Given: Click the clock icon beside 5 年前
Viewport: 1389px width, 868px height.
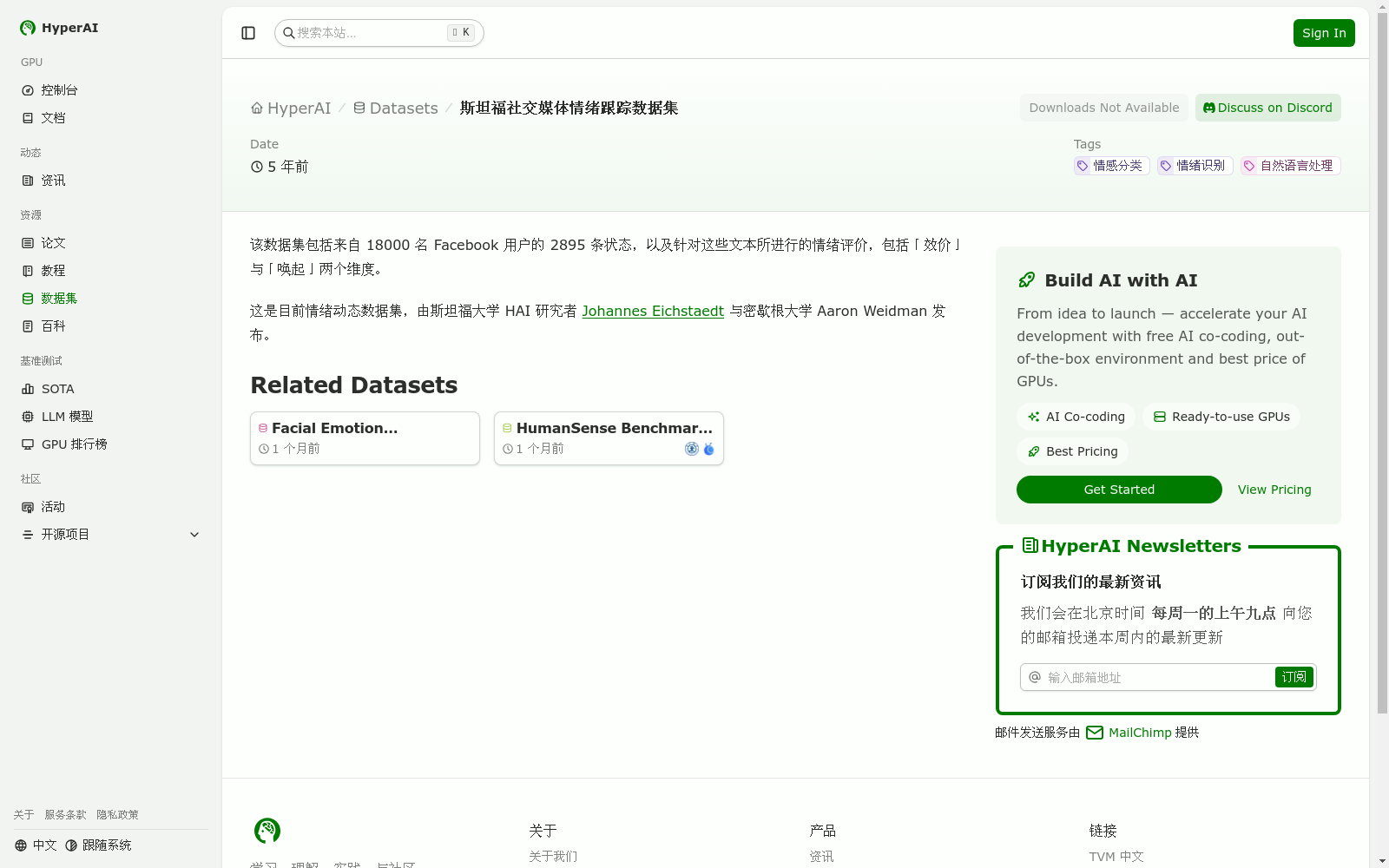Looking at the screenshot, I should tap(257, 167).
